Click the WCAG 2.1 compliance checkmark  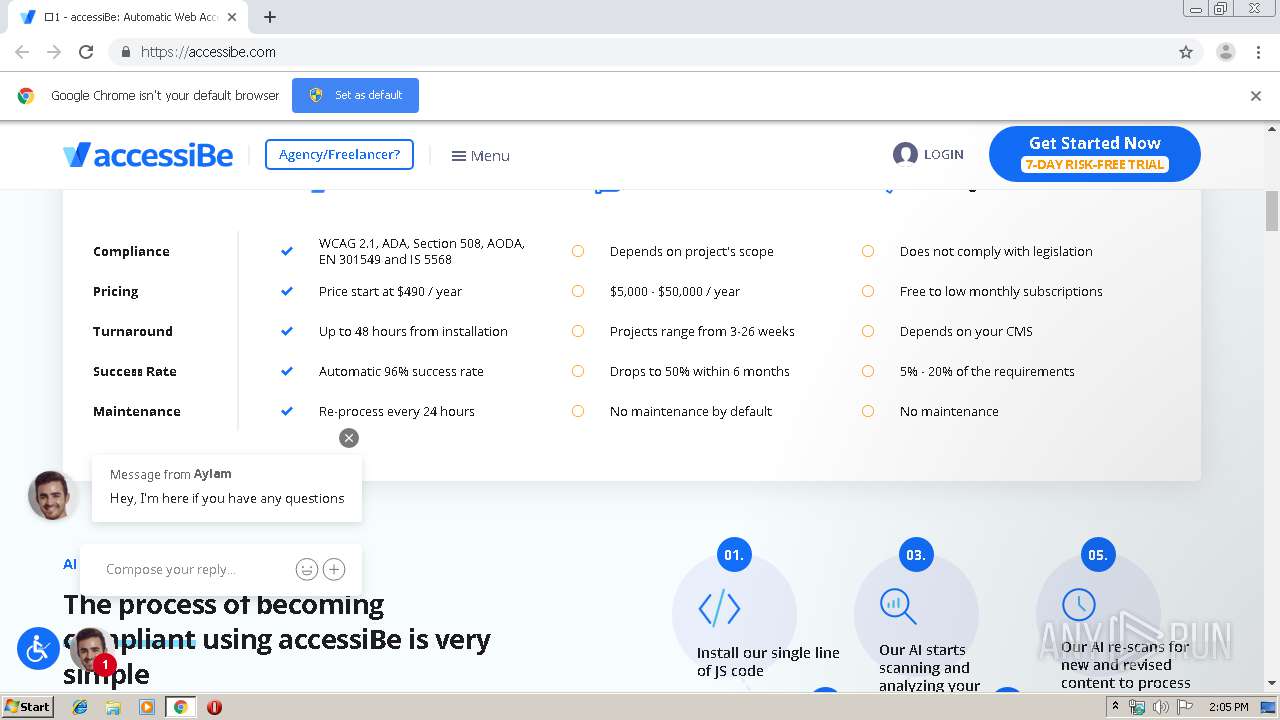pyautogui.click(x=287, y=251)
